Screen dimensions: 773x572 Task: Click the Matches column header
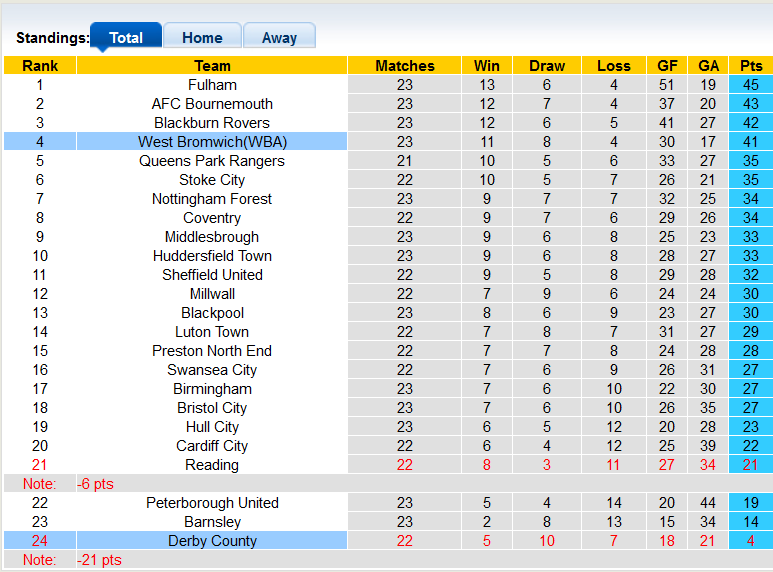pos(404,66)
